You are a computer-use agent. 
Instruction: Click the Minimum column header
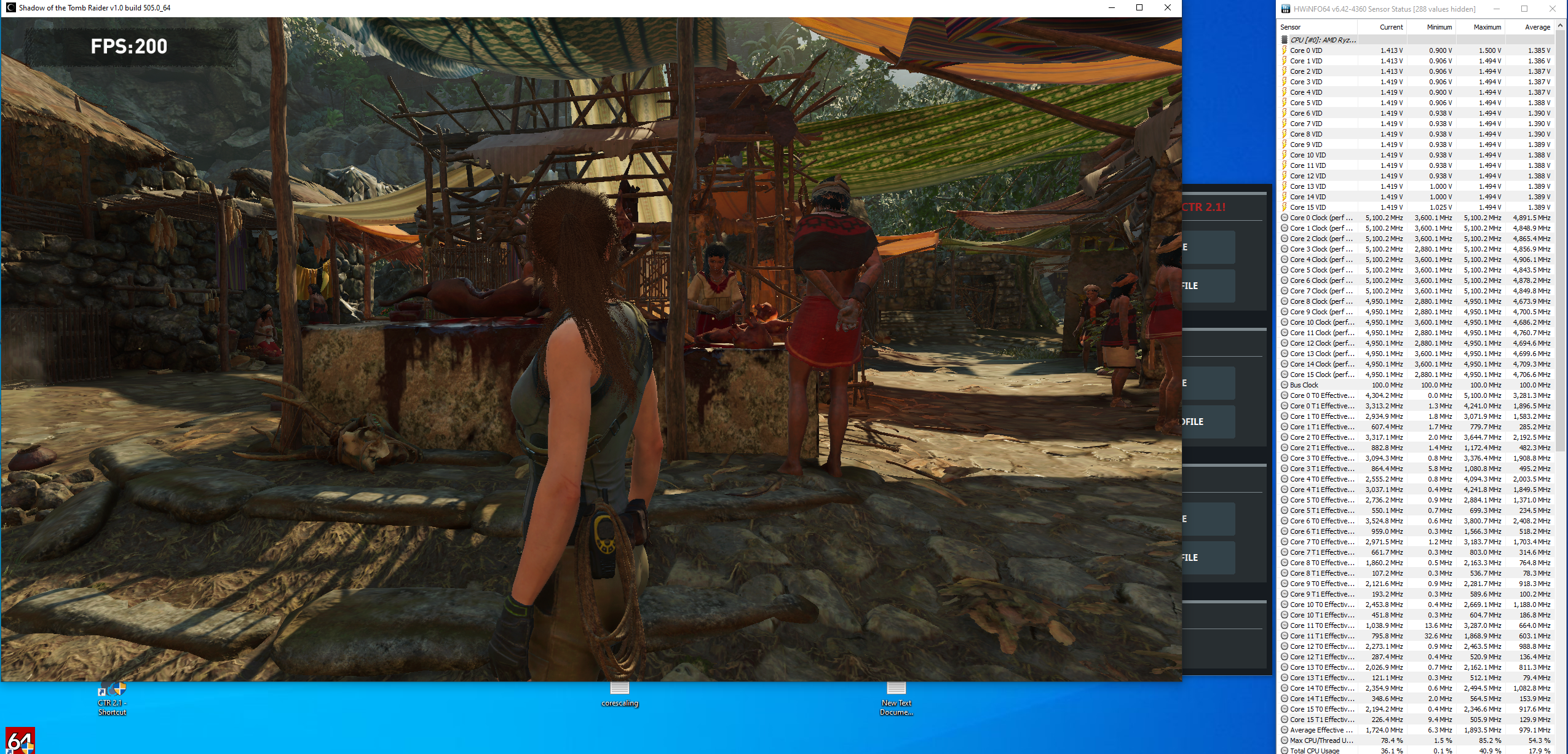(x=1431, y=27)
